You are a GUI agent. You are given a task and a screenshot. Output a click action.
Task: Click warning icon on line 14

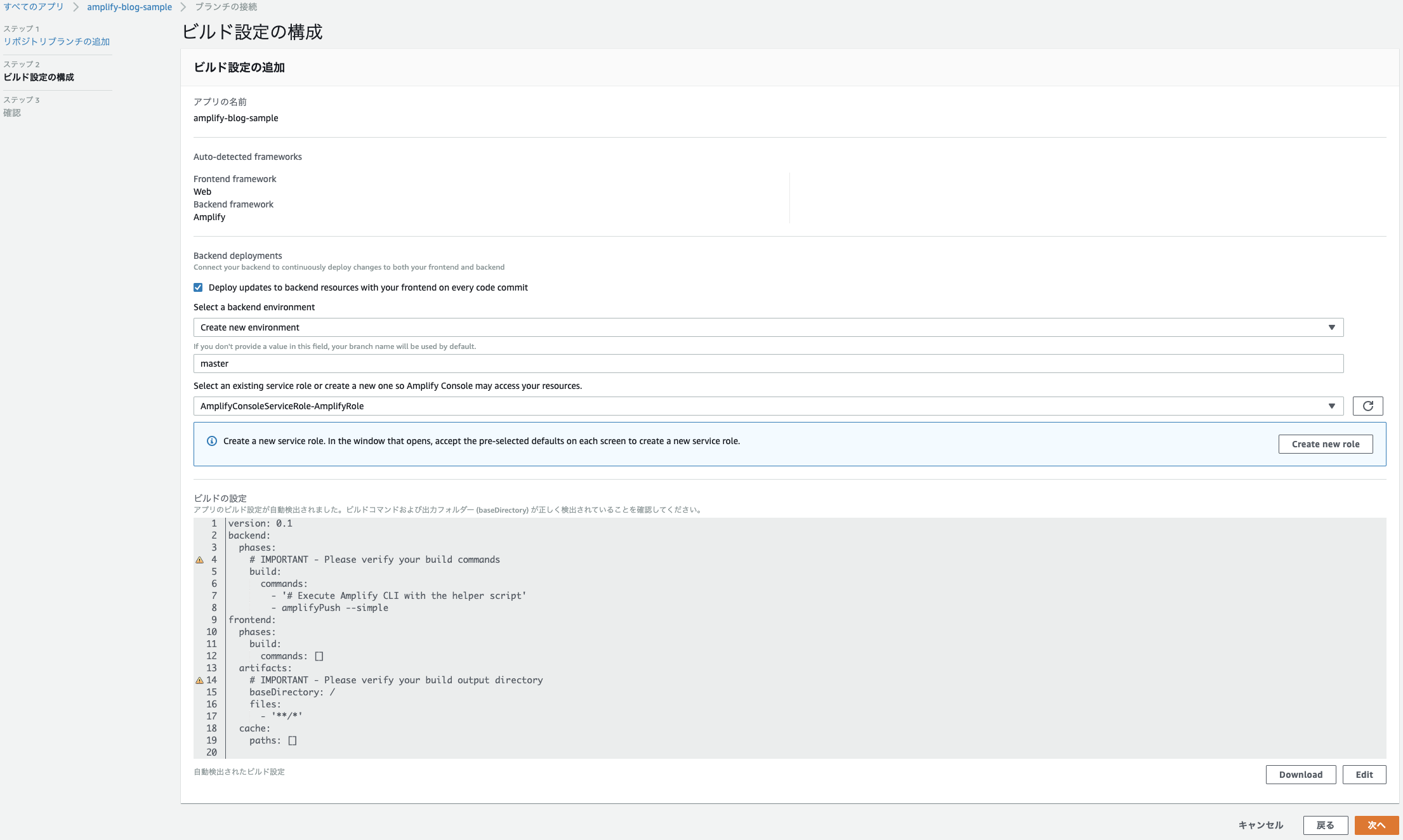199,680
